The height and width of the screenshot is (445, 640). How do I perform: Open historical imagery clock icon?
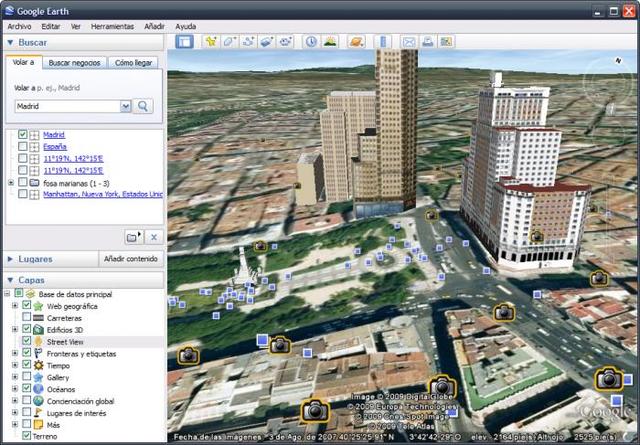click(311, 42)
